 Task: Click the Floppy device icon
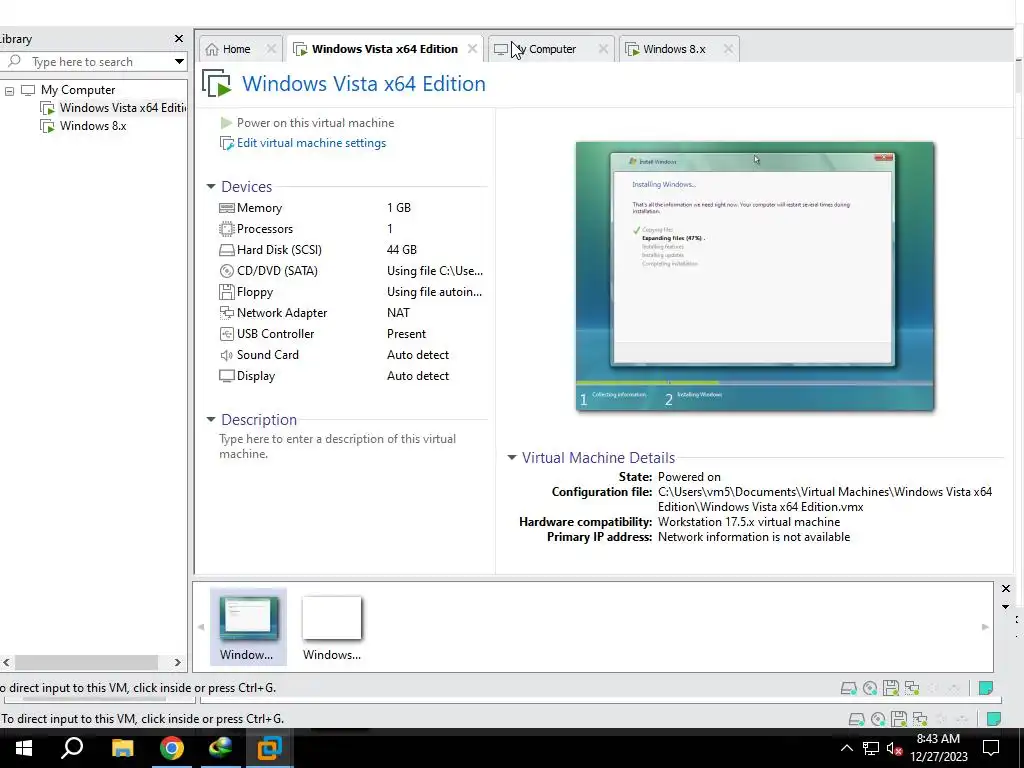click(227, 292)
